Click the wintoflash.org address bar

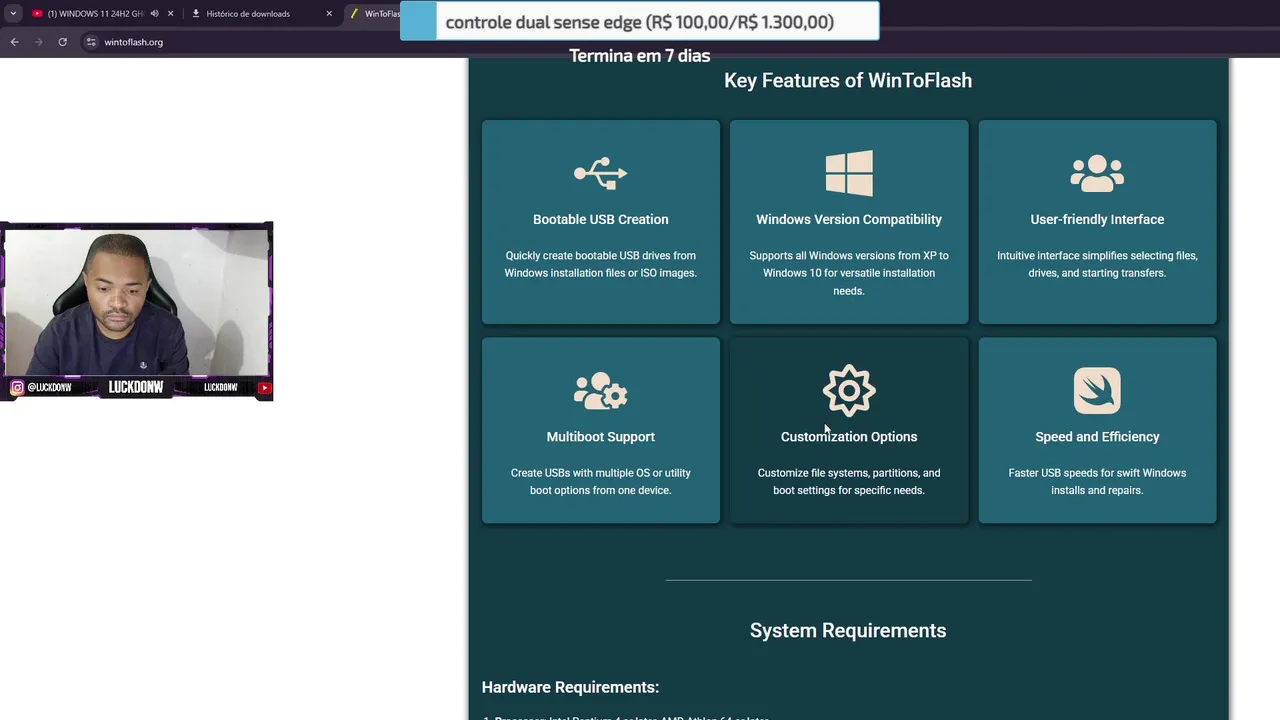click(134, 42)
